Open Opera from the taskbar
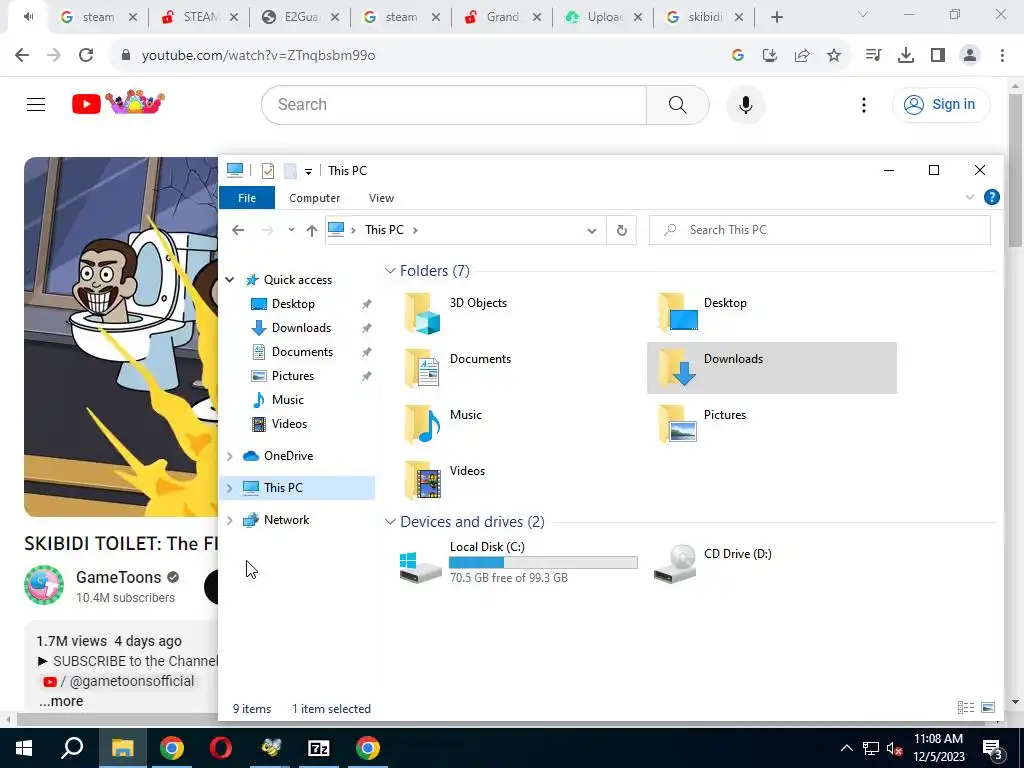 click(x=221, y=748)
